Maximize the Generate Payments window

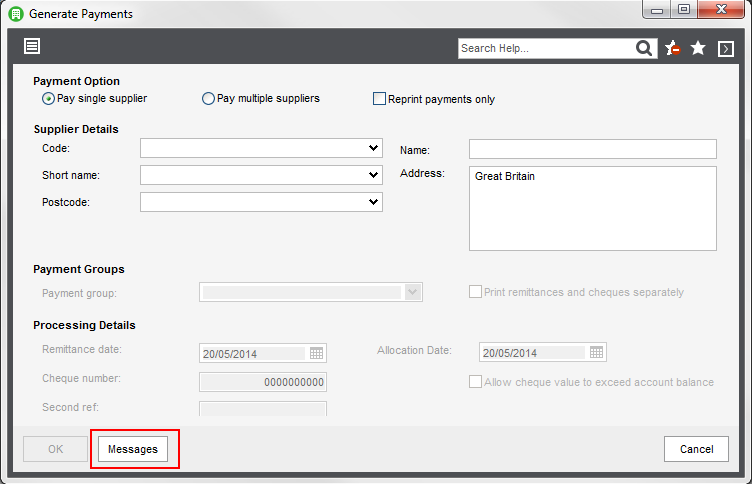[x=684, y=10]
